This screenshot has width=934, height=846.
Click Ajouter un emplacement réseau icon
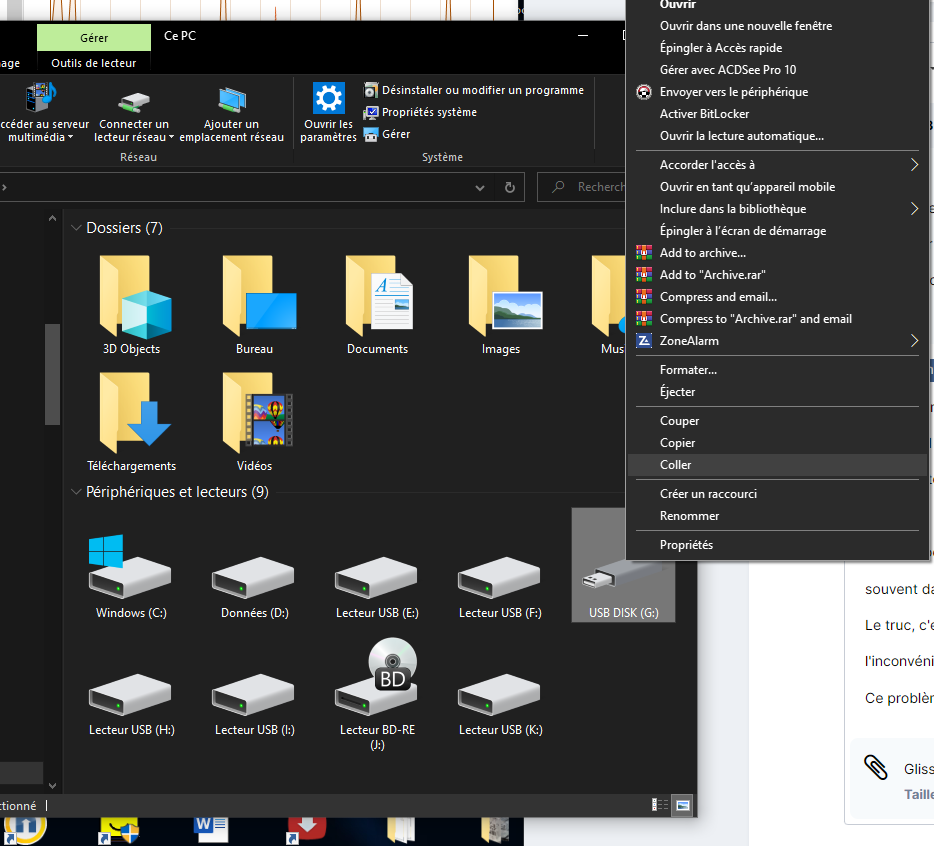pyautogui.click(x=232, y=101)
